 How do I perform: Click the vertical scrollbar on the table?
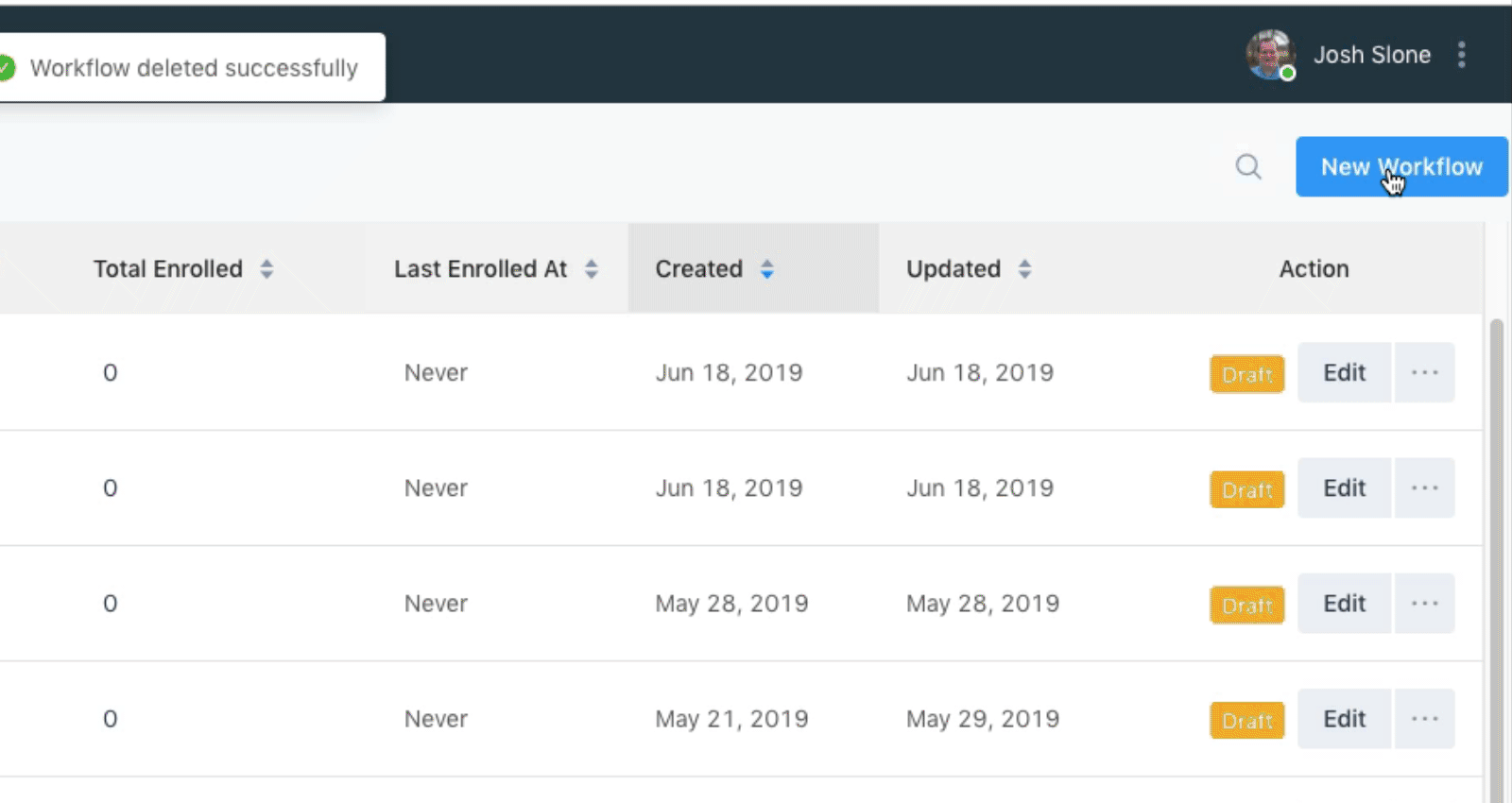tap(1496, 557)
